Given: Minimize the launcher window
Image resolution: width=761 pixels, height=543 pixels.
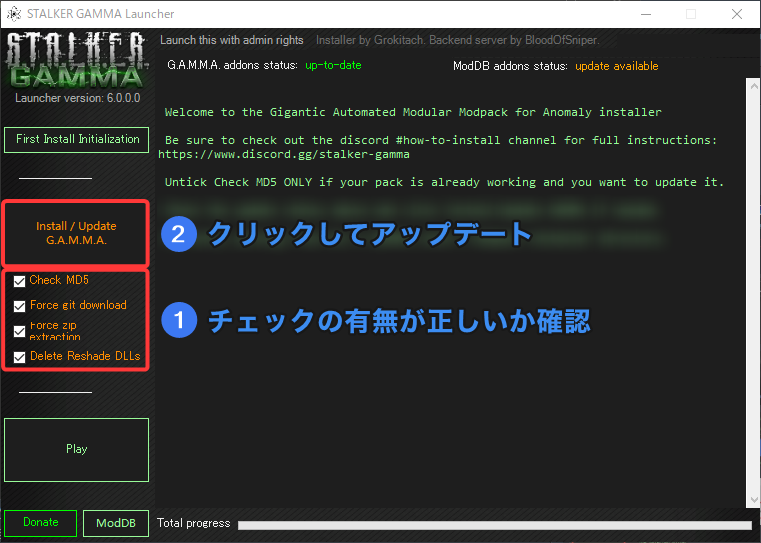Looking at the screenshot, I should pyautogui.click(x=645, y=14).
